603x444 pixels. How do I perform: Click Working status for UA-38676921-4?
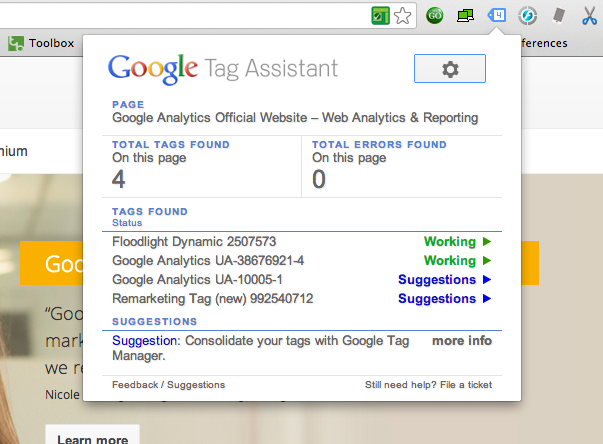click(x=450, y=261)
